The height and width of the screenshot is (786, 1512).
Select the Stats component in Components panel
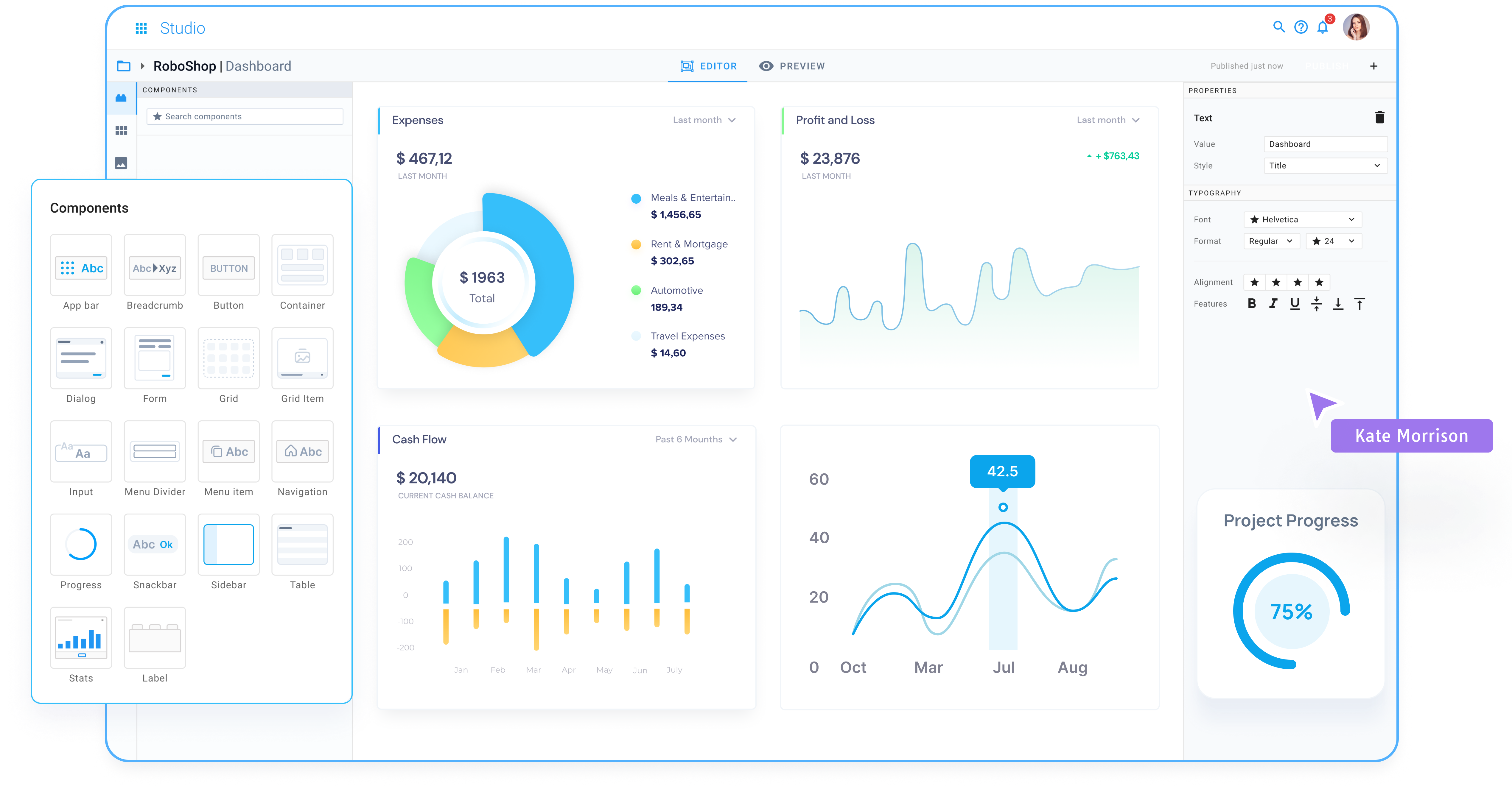click(80, 638)
